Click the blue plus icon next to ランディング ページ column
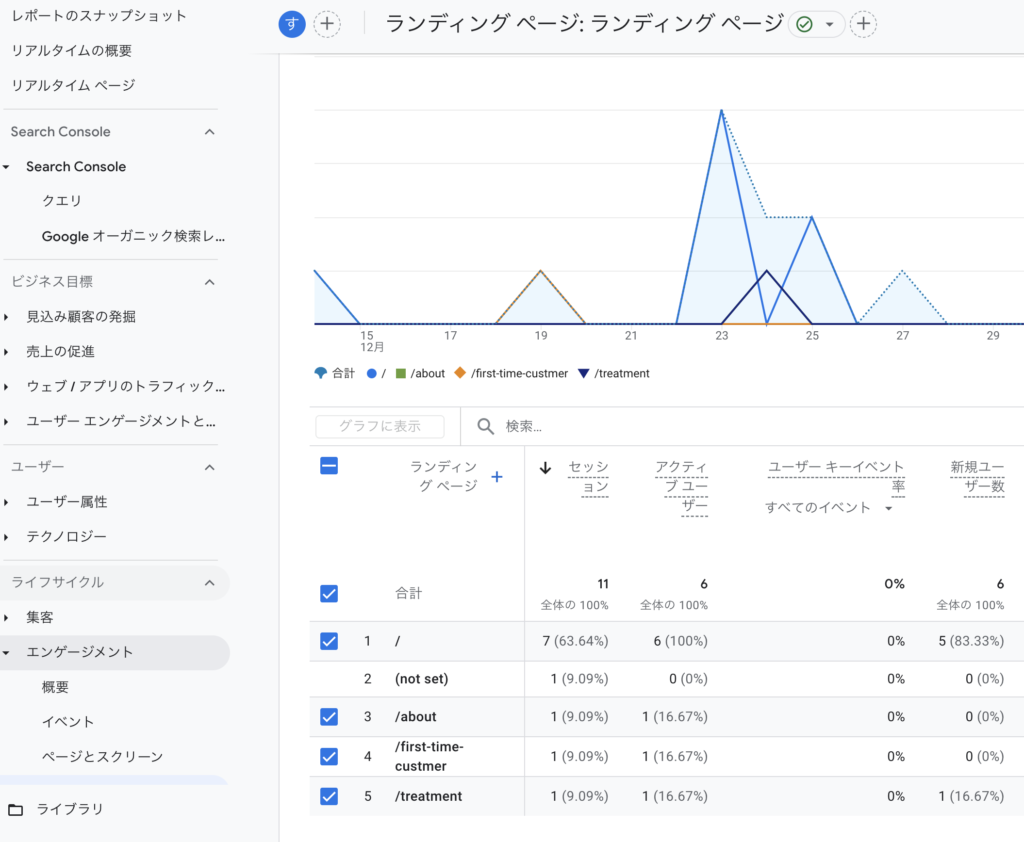The image size is (1024, 842). 497,477
